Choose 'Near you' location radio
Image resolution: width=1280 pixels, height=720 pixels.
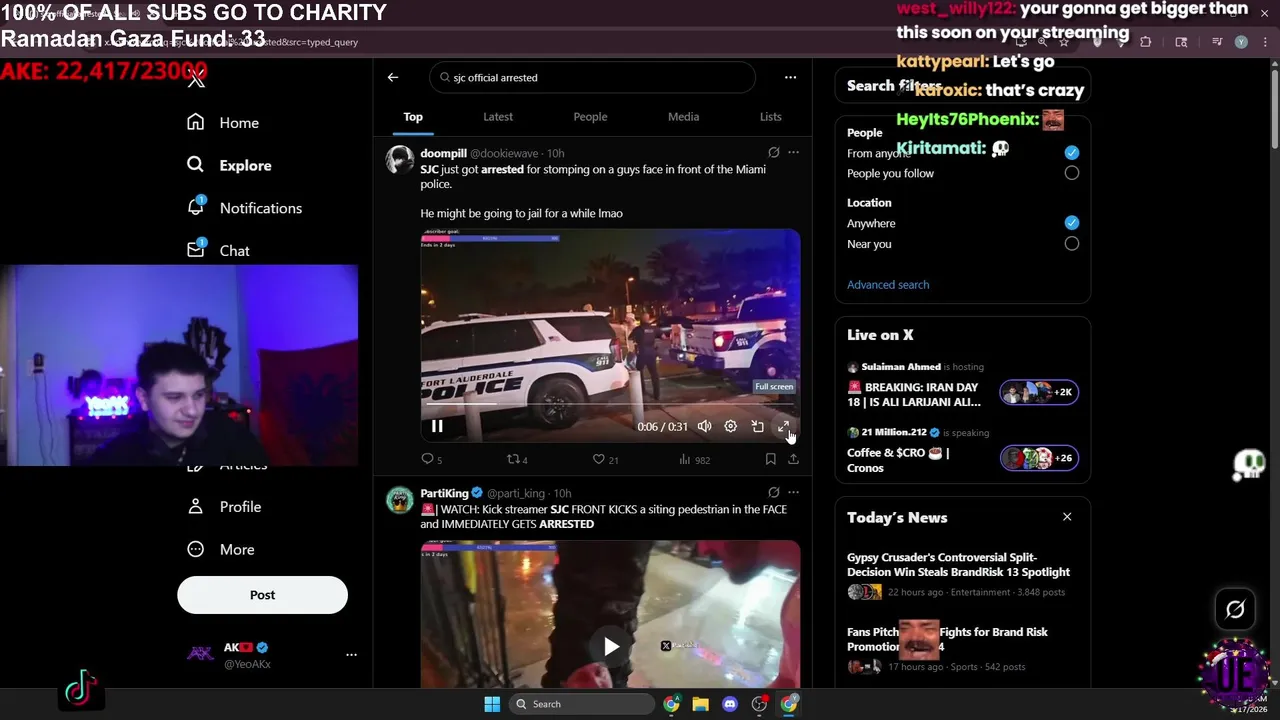pos(1071,244)
